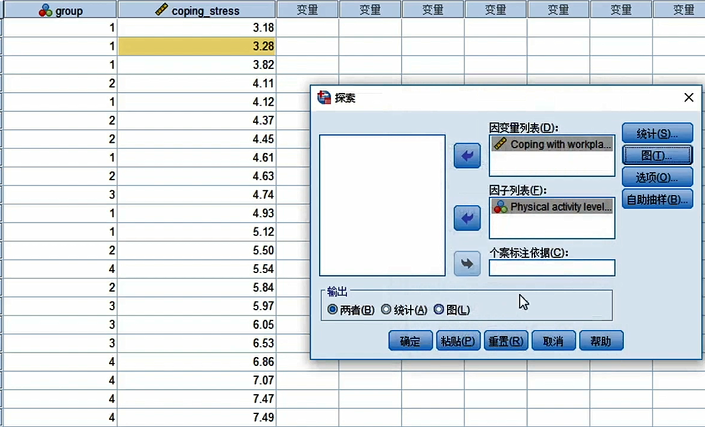Click the cell with value 5.12
Image resolution: width=705 pixels, height=427 pixels.
click(x=197, y=232)
